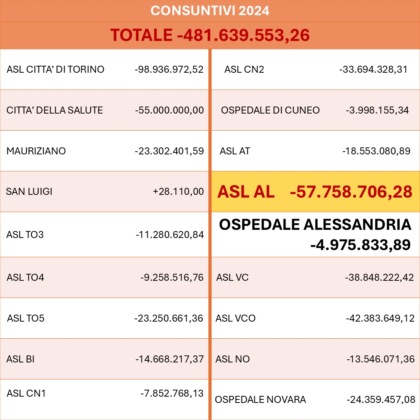Select the value -98.936.972,52
The image size is (420, 420).
[x=169, y=69]
